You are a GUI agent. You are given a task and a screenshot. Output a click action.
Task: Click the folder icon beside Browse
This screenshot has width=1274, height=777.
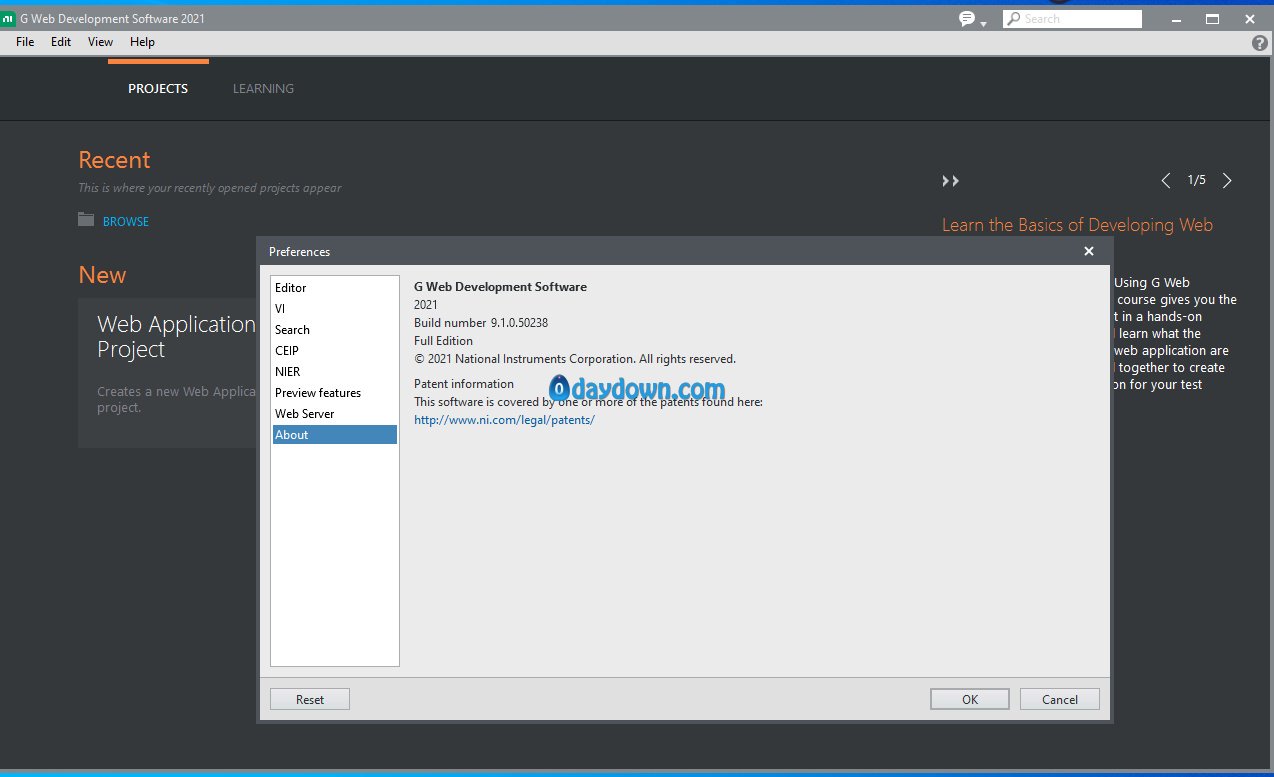[86, 220]
